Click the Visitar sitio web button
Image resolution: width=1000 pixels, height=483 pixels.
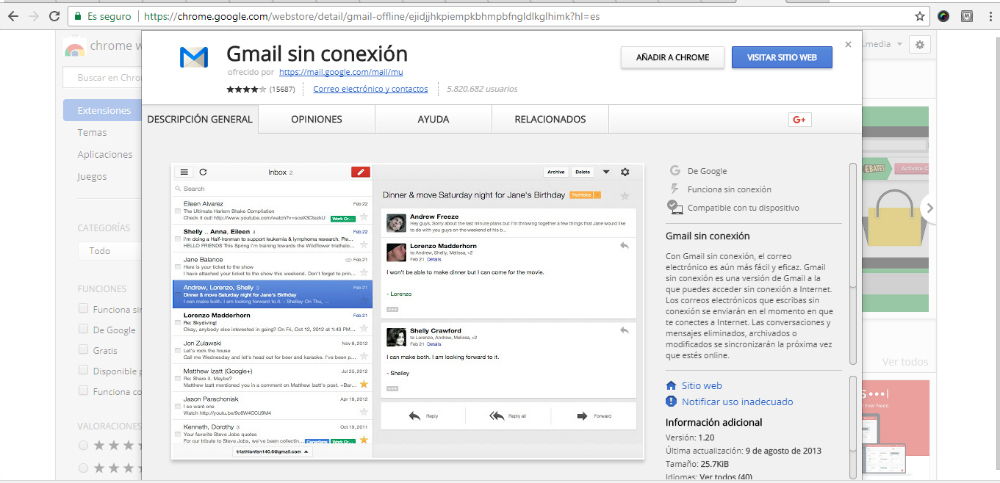click(781, 58)
